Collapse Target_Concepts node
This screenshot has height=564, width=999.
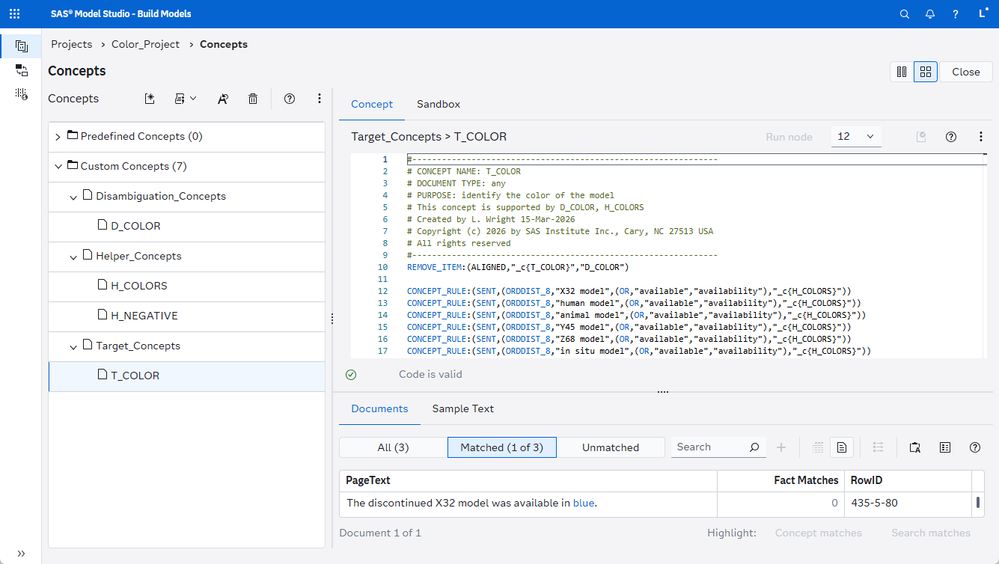[x=73, y=347]
